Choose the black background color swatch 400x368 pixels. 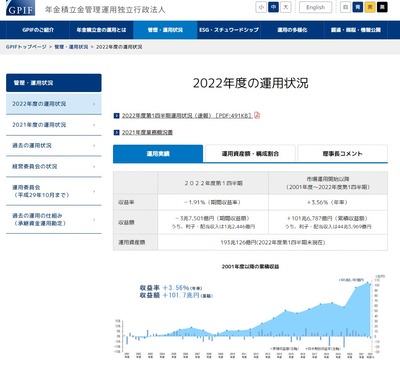pos(382,7)
